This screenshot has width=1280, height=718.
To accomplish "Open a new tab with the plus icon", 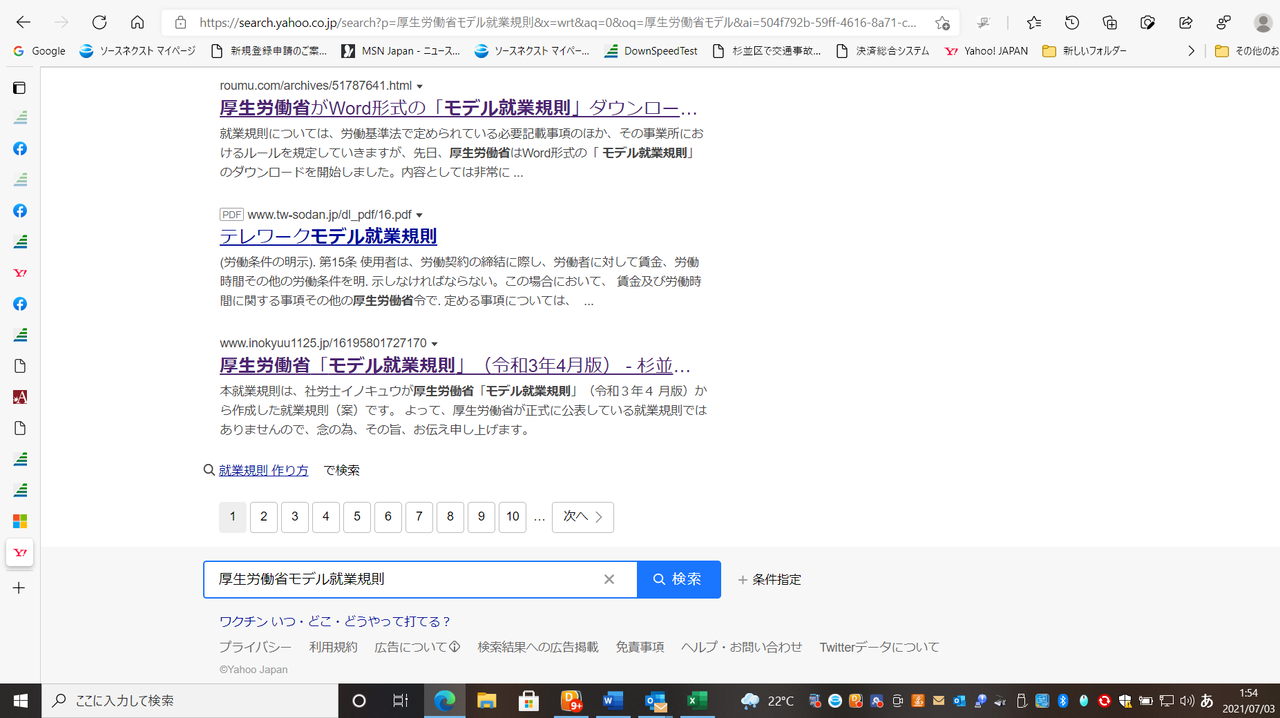I will click(x=19, y=588).
